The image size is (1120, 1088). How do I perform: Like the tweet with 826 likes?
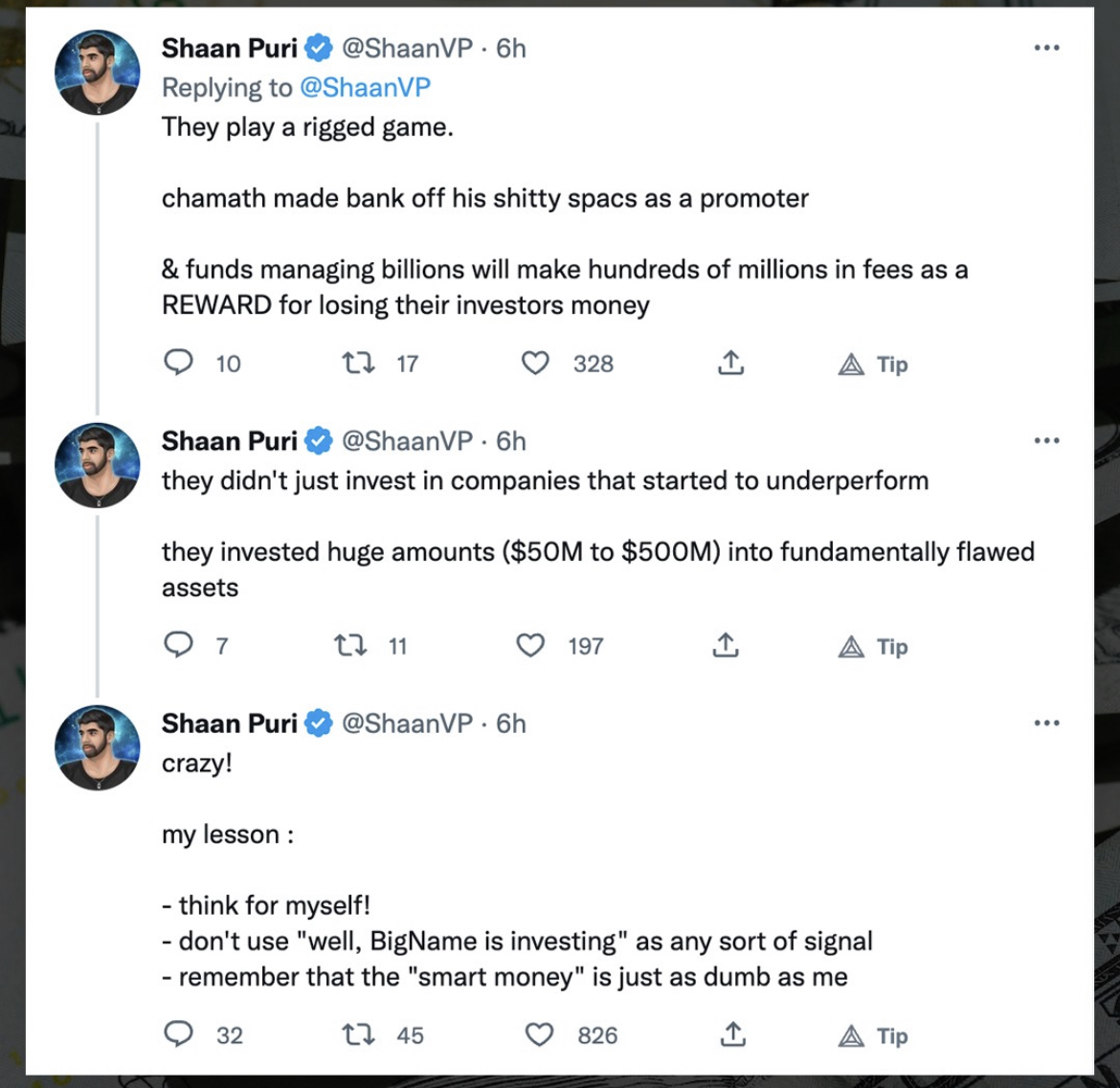pyautogui.click(x=540, y=1034)
